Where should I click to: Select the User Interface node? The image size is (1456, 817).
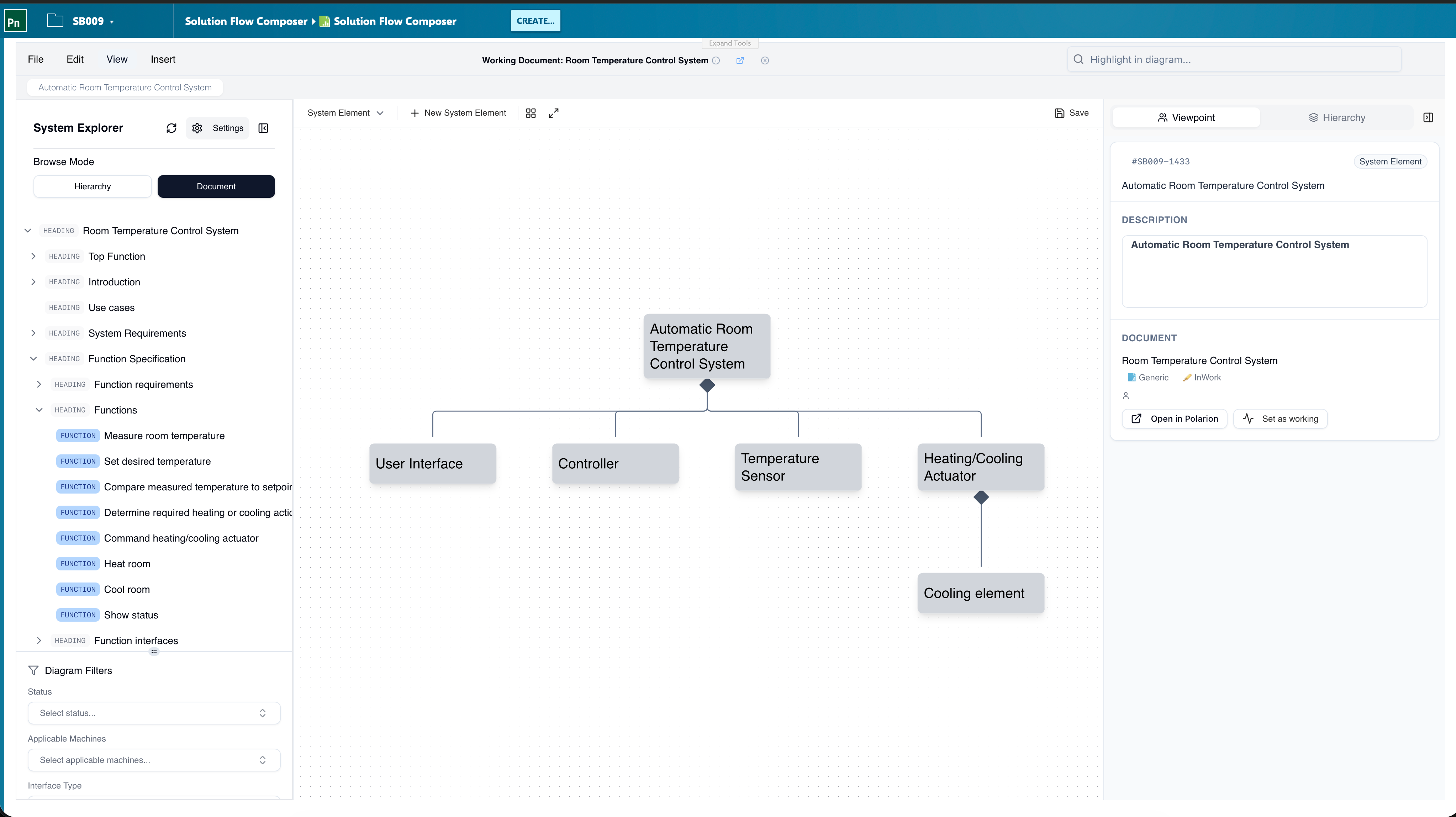pos(432,464)
